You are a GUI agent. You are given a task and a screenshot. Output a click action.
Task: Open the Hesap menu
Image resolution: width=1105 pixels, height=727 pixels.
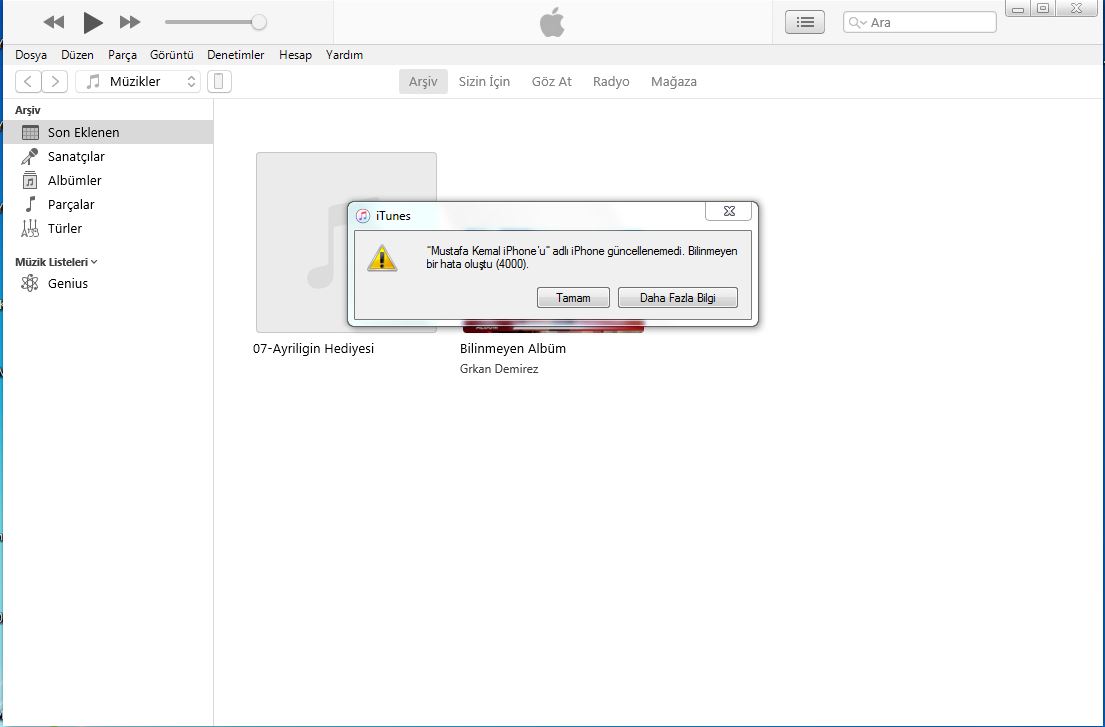click(295, 55)
